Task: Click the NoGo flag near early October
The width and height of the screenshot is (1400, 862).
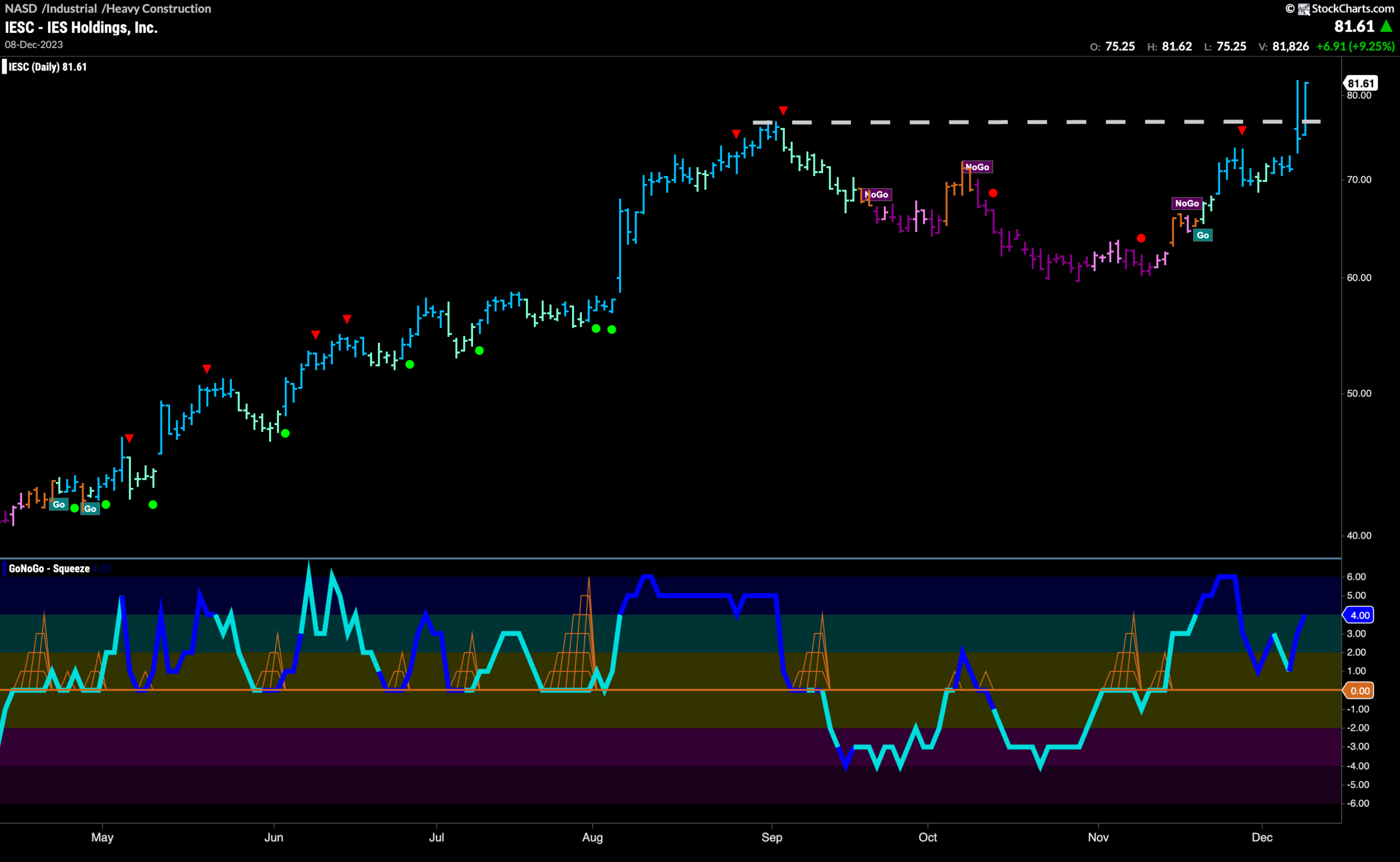Action: (x=977, y=167)
